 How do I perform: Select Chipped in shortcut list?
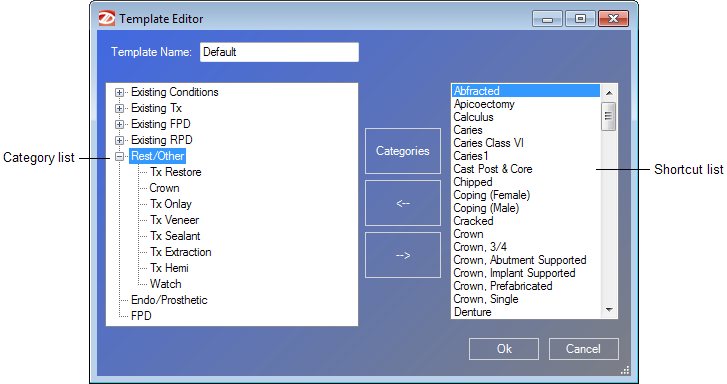click(x=473, y=182)
